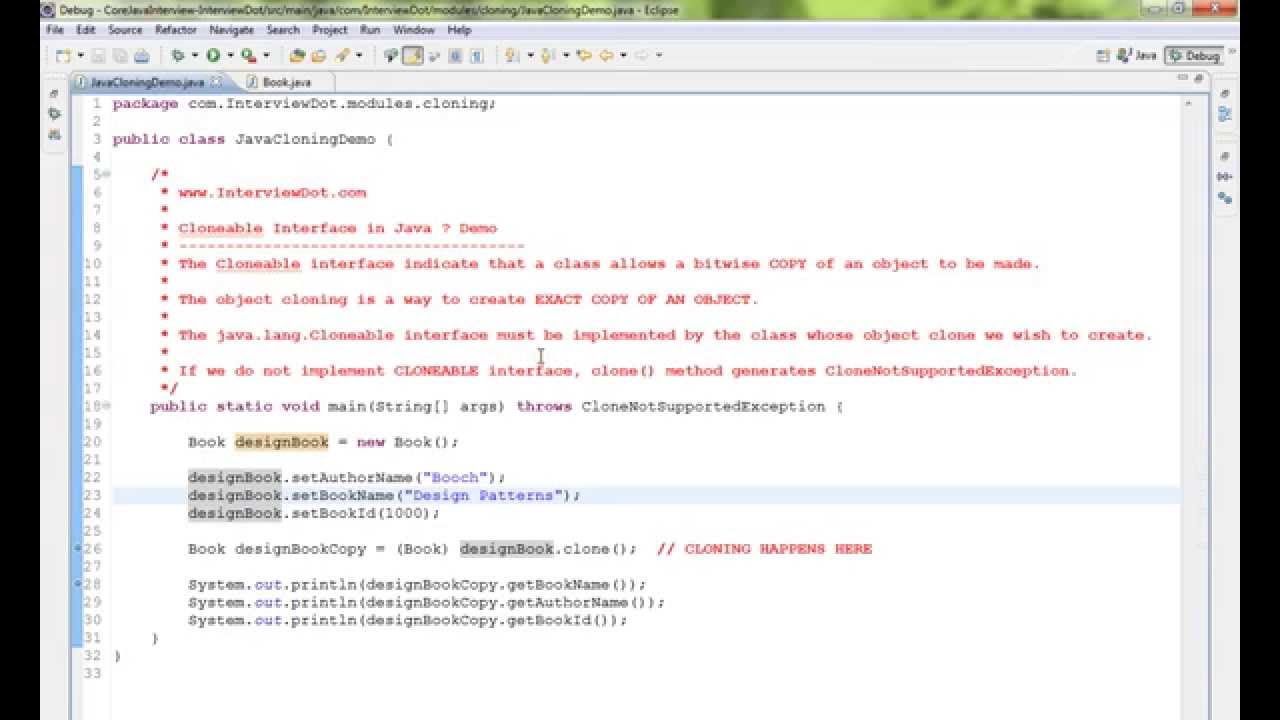This screenshot has height=720, width=1280.
Task: Open the Run icon dropdown arrow
Action: pyautogui.click(x=230, y=55)
